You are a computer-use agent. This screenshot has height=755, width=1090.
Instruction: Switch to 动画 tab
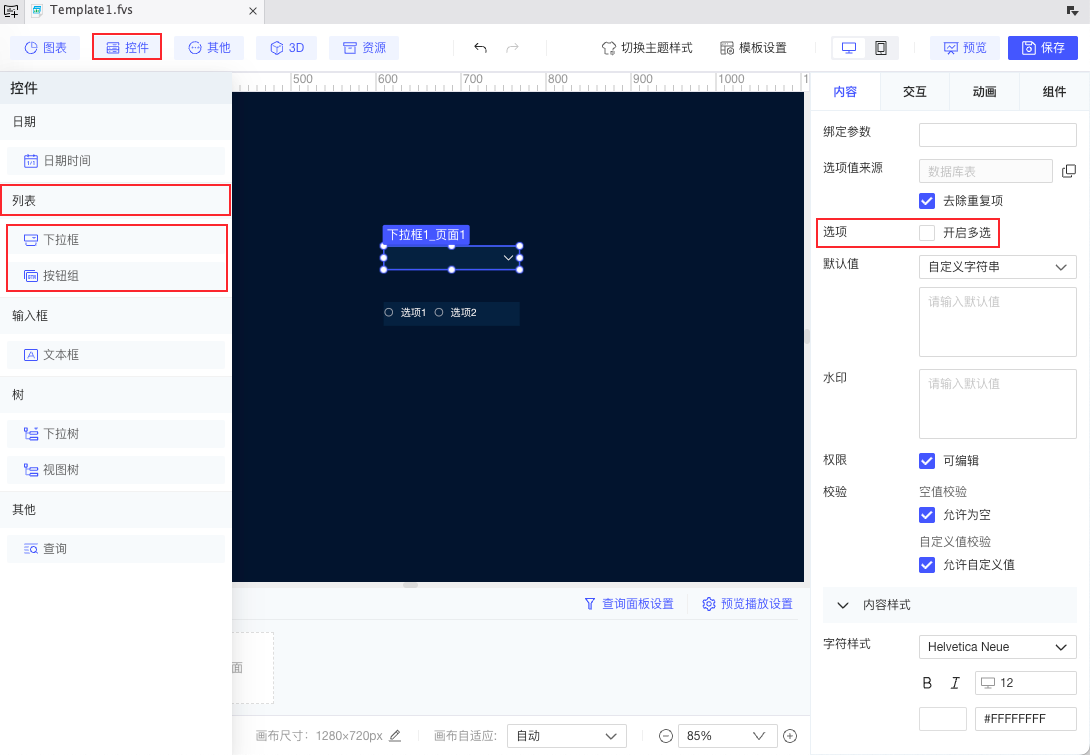coord(984,91)
